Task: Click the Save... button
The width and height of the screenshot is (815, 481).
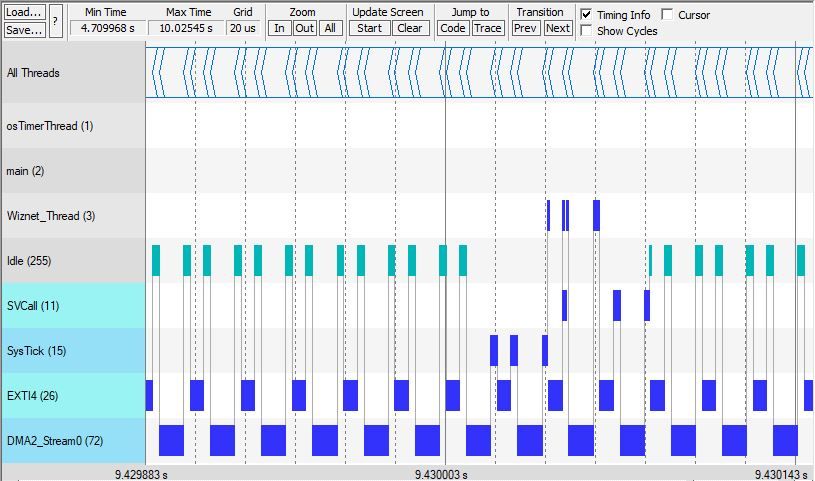Action: click(x=24, y=30)
